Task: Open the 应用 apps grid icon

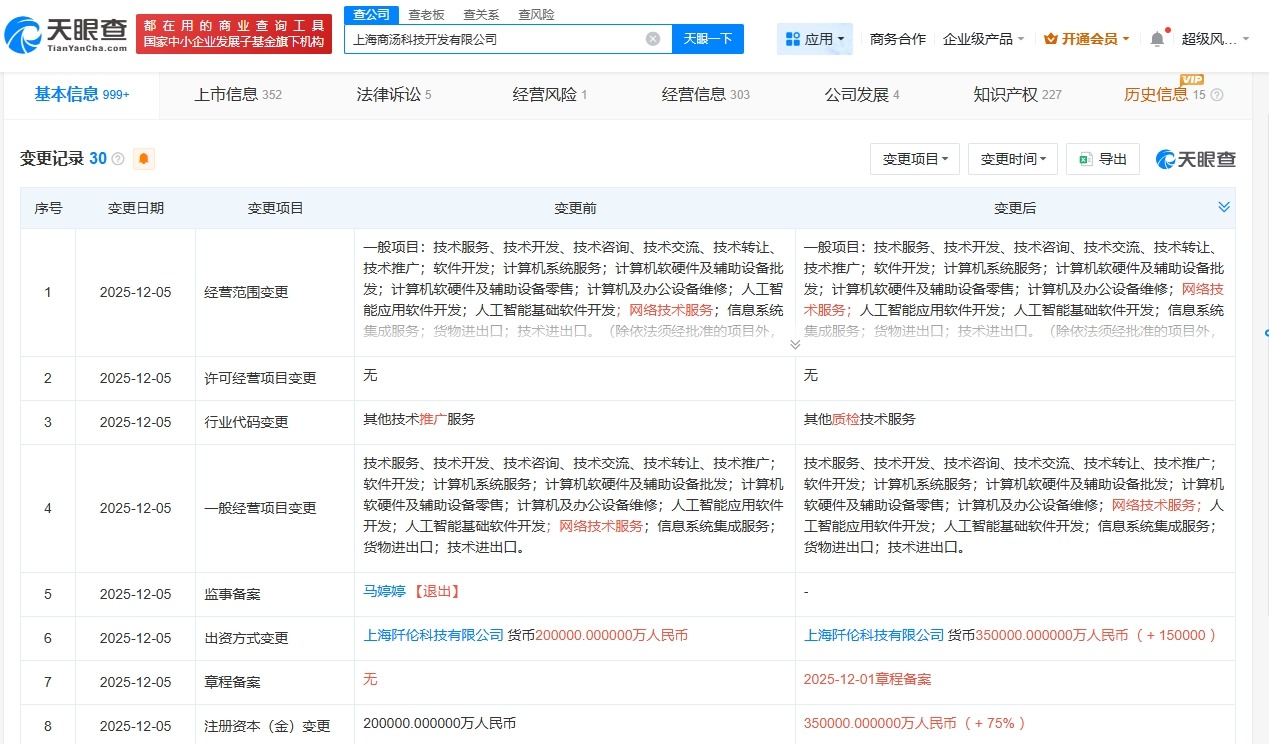Action: (x=791, y=38)
